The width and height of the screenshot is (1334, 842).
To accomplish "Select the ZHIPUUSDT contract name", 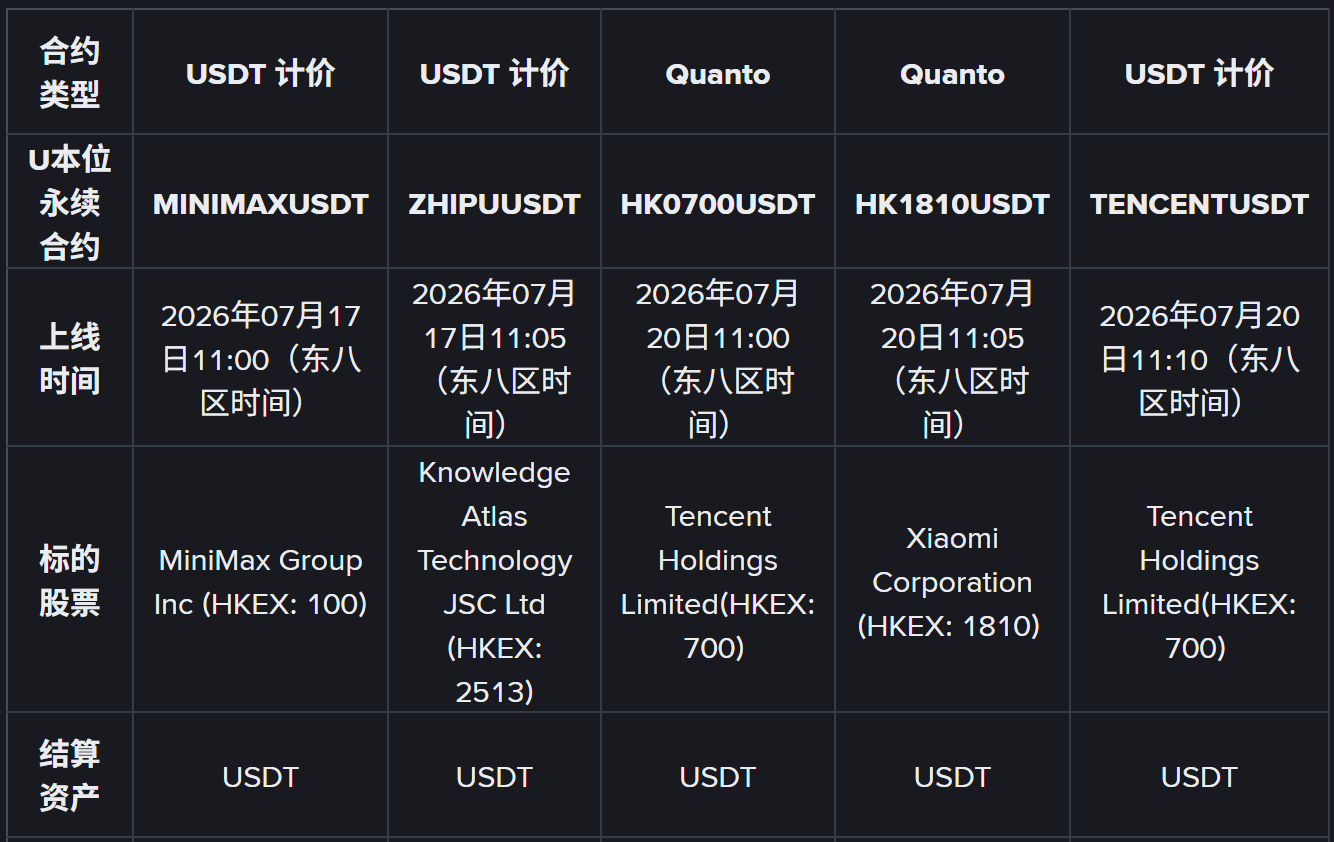I will point(494,204).
